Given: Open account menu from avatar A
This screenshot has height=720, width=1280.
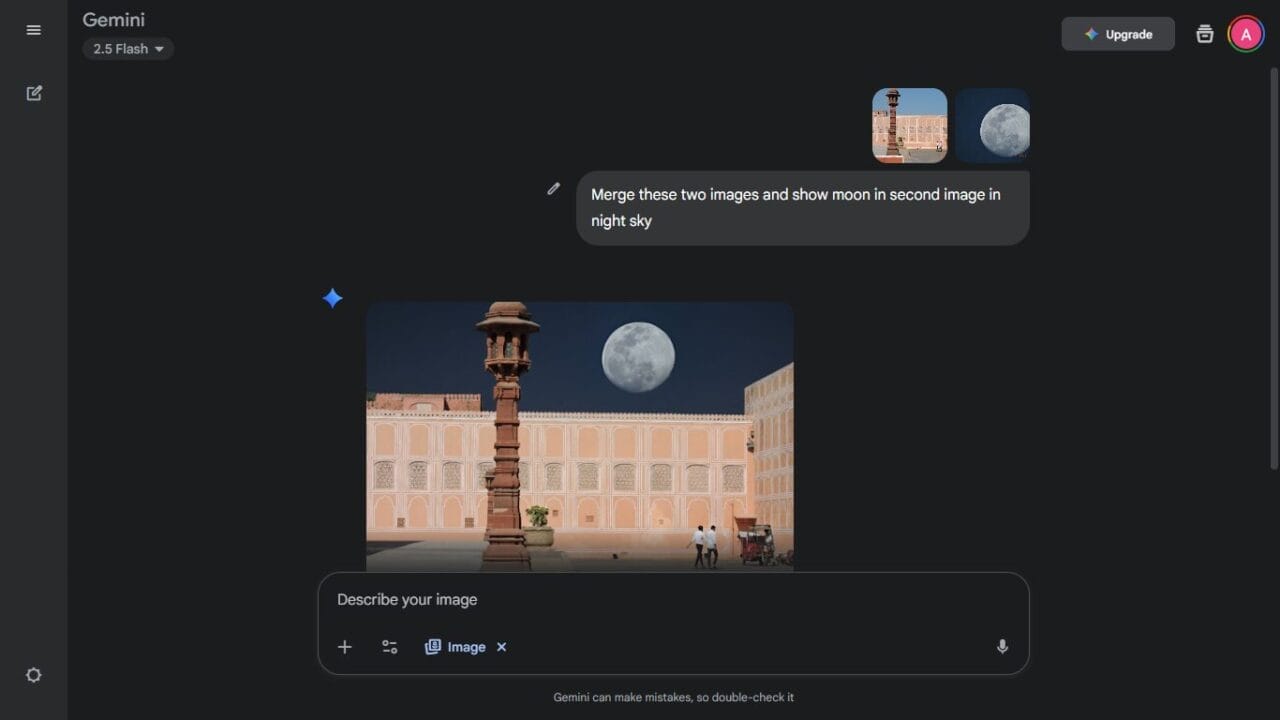Looking at the screenshot, I should (x=1245, y=34).
